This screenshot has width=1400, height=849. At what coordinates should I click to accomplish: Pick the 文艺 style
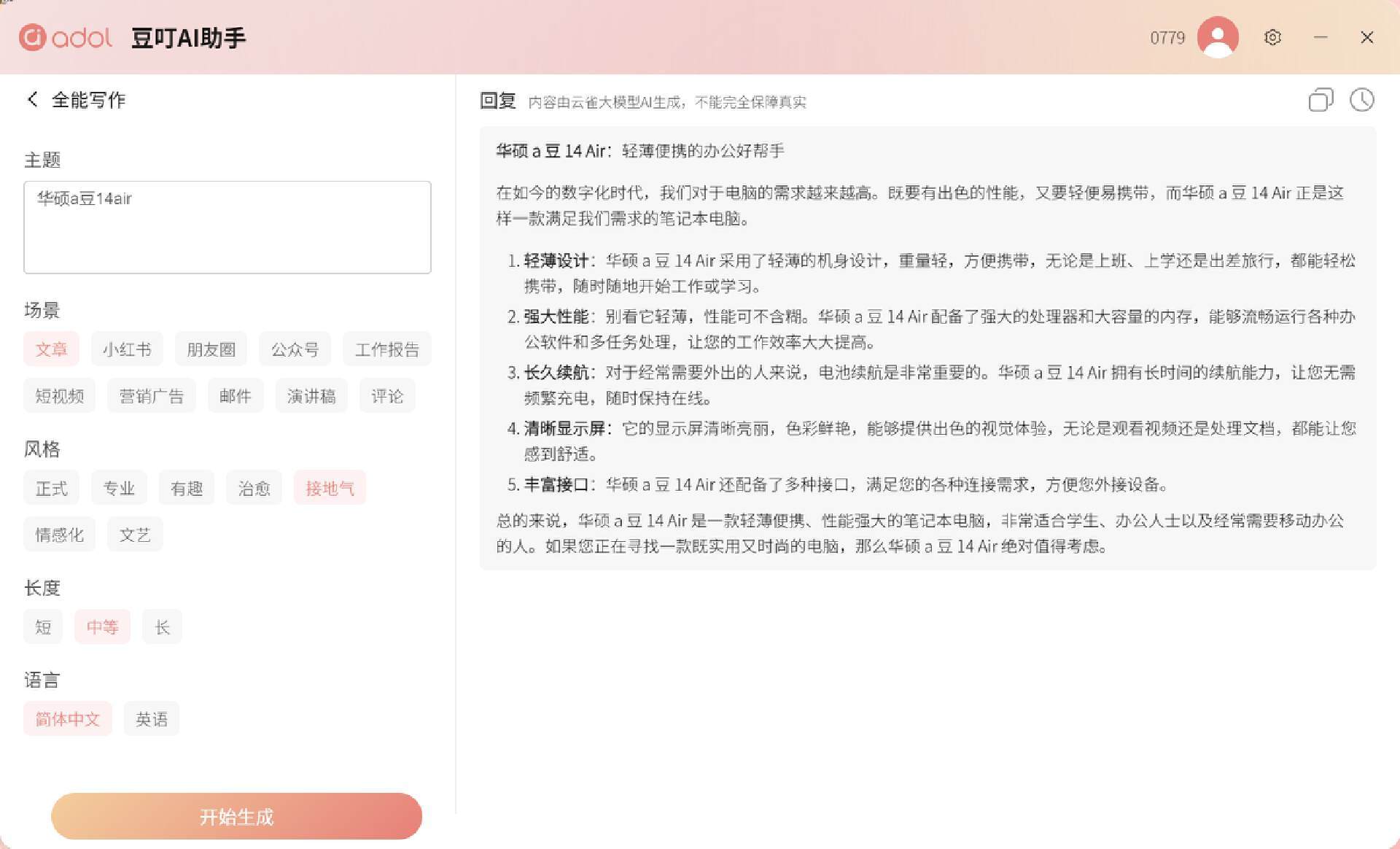click(135, 535)
